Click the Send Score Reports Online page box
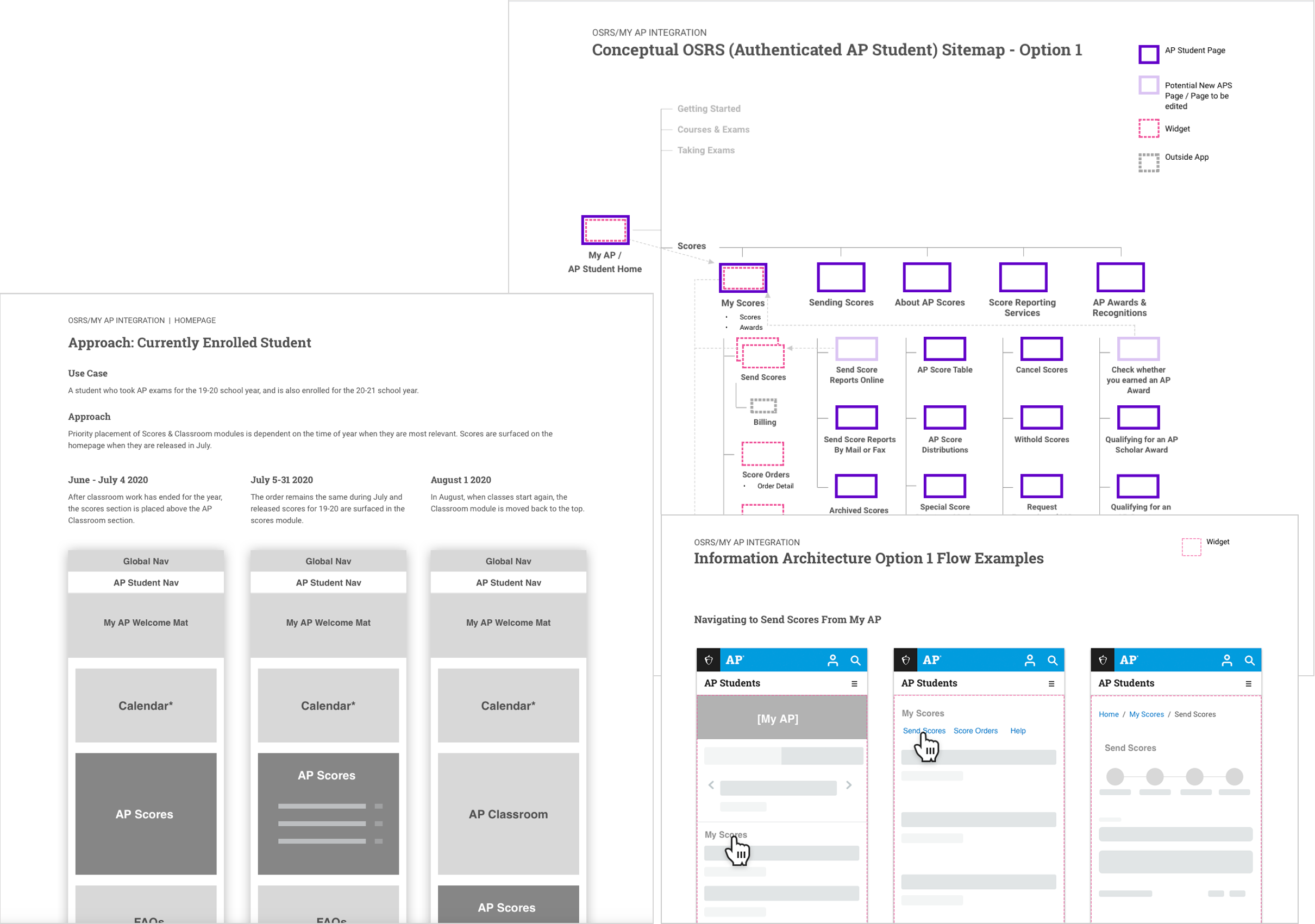Image resolution: width=1315 pixels, height=924 pixels. click(856, 349)
